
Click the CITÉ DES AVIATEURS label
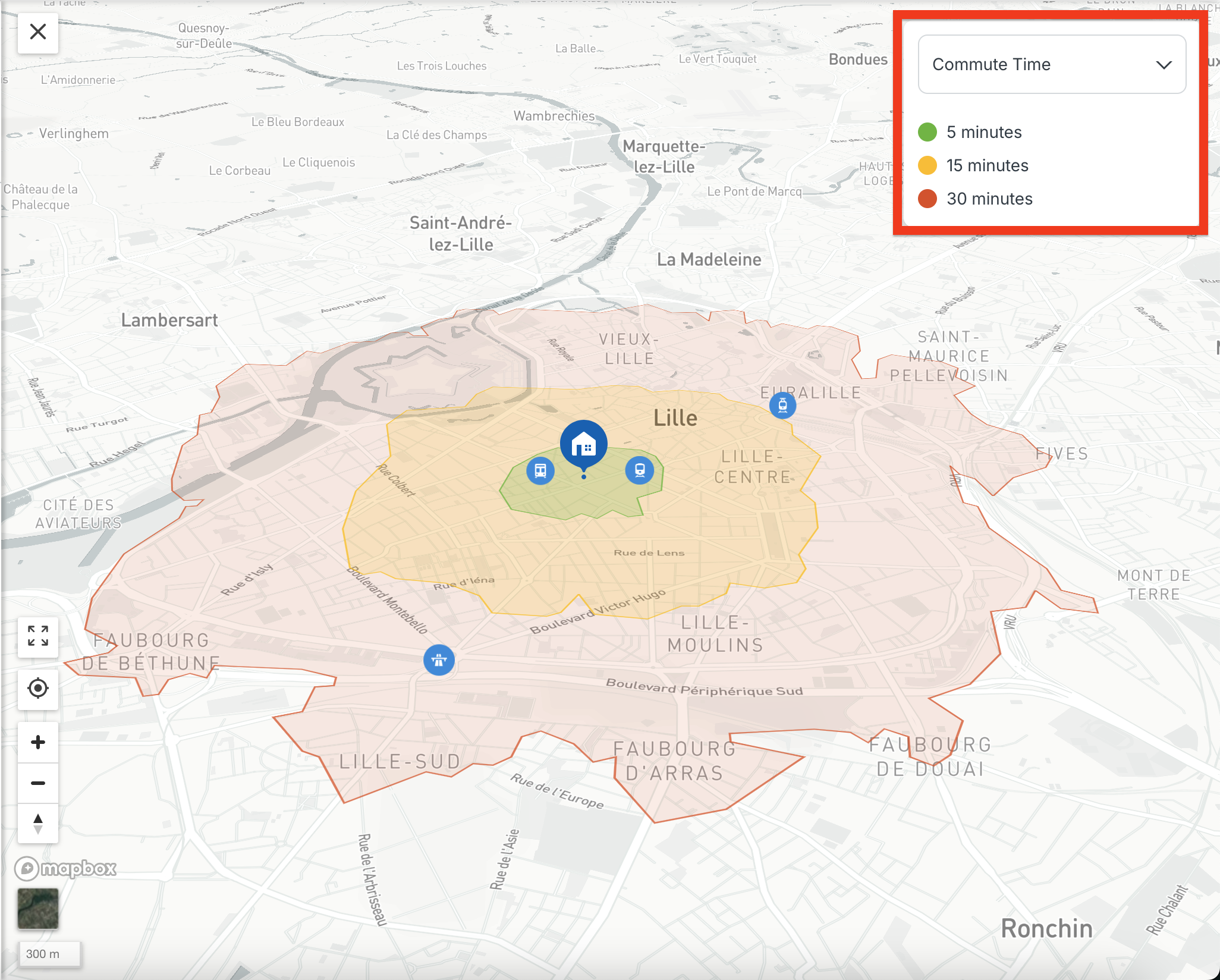(x=78, y=514)
